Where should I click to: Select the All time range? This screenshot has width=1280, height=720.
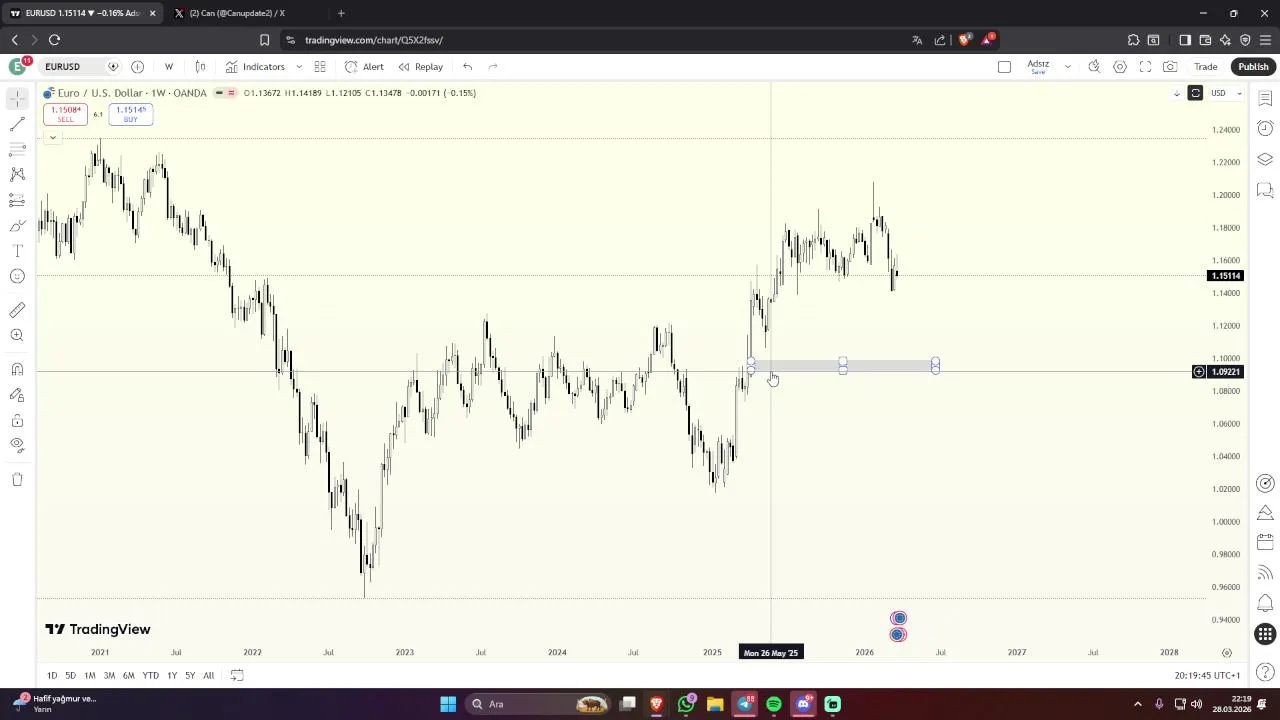point(208,675)
